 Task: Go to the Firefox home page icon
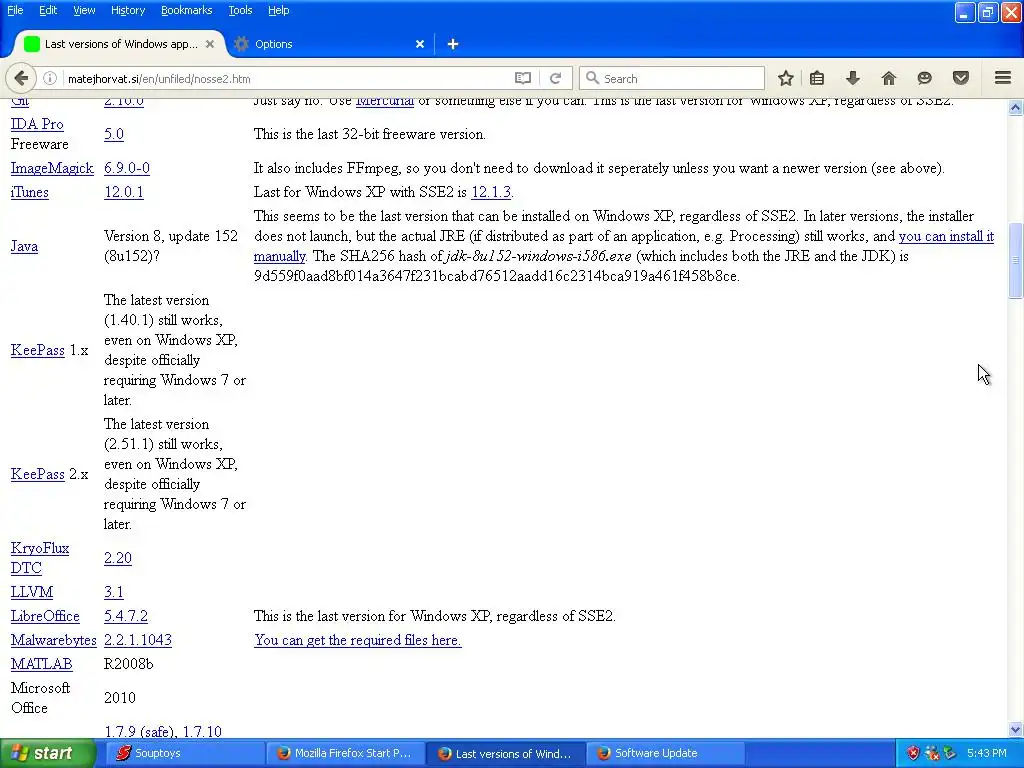click(888, 78)
